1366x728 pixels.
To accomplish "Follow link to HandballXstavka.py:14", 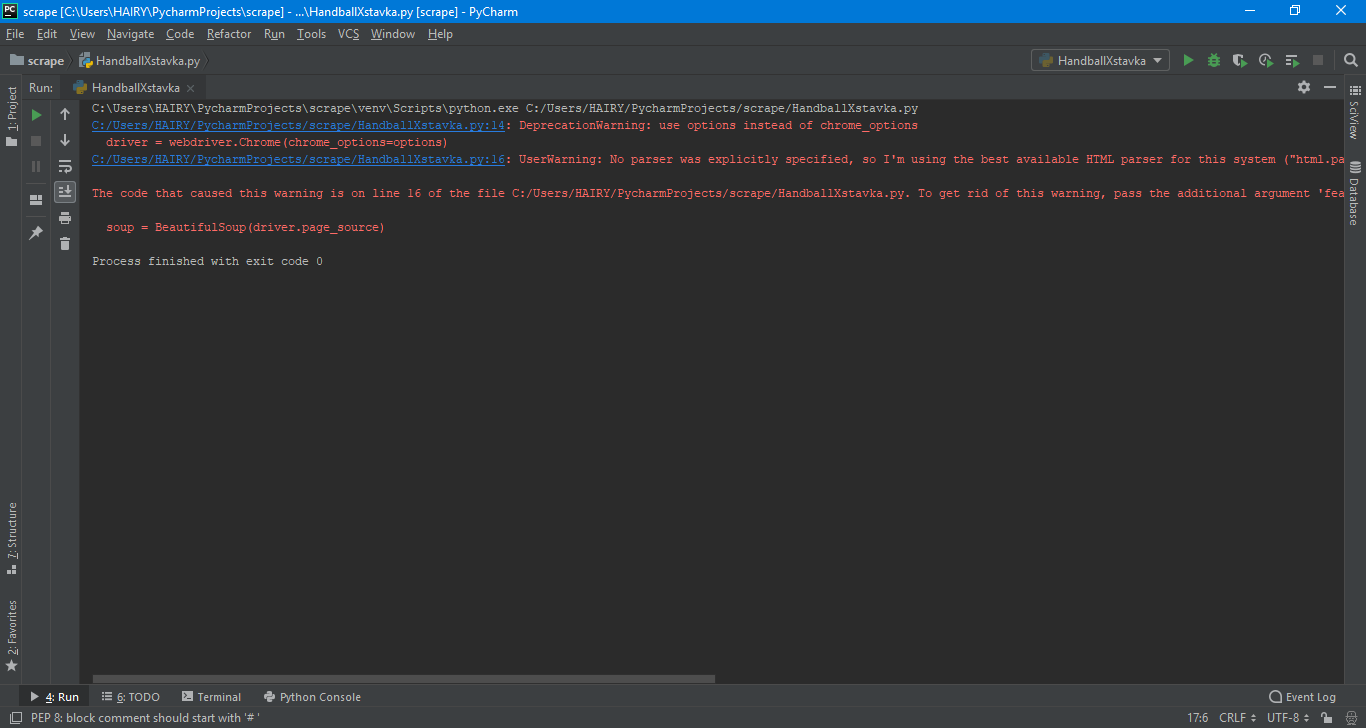I will (298, 126).
